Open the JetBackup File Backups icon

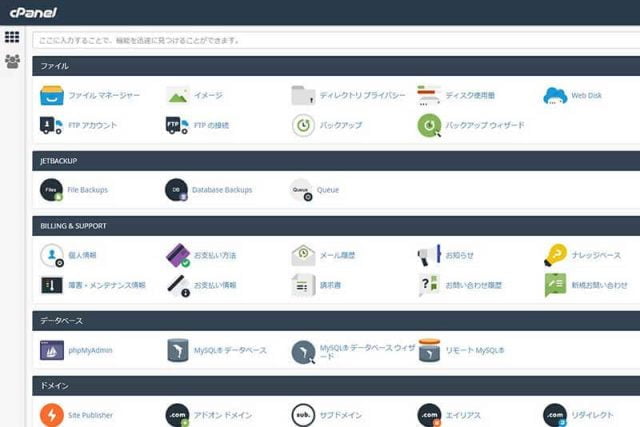coord(51,190)
